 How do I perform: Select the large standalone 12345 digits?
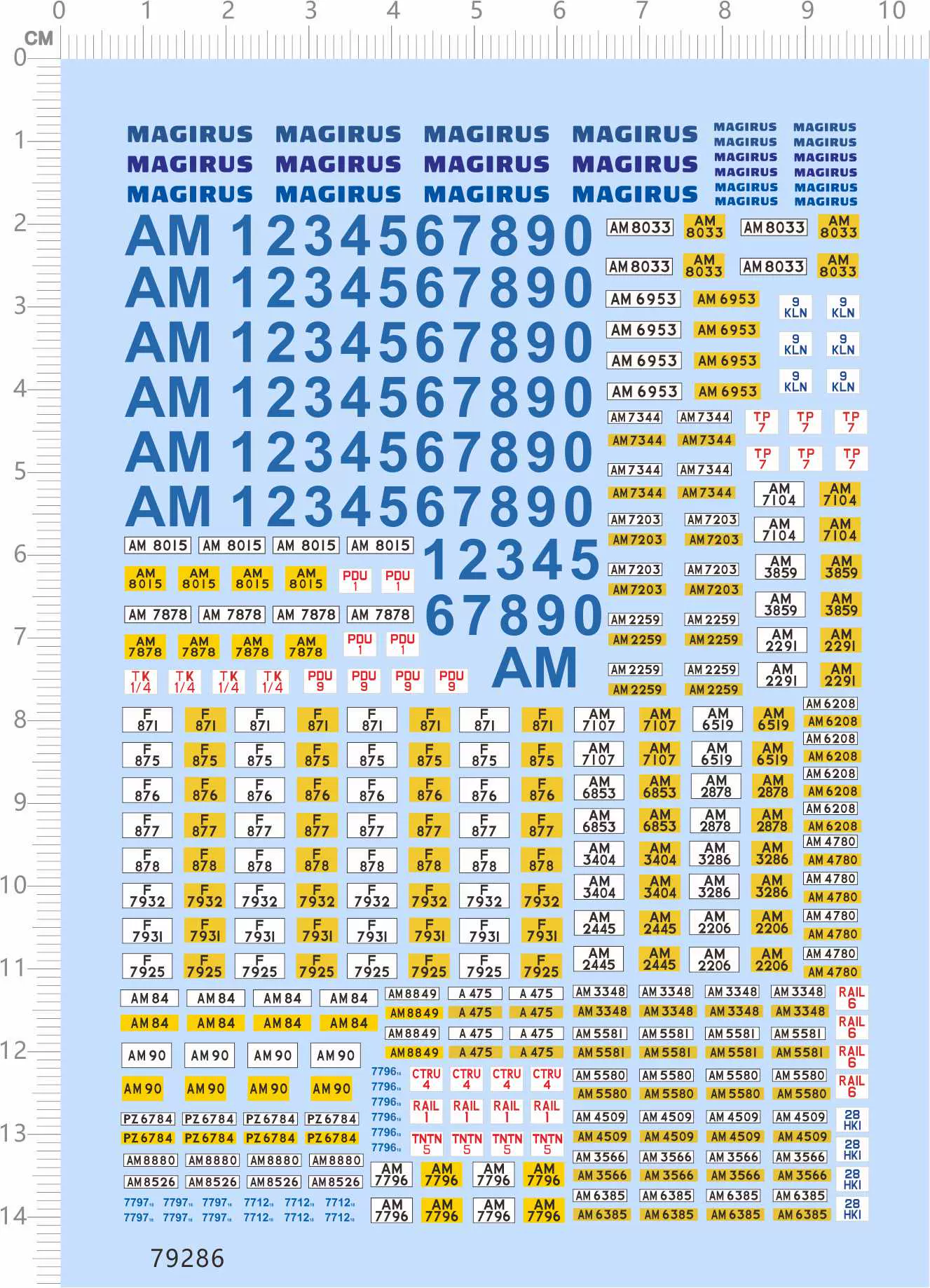tap(512, 560)
